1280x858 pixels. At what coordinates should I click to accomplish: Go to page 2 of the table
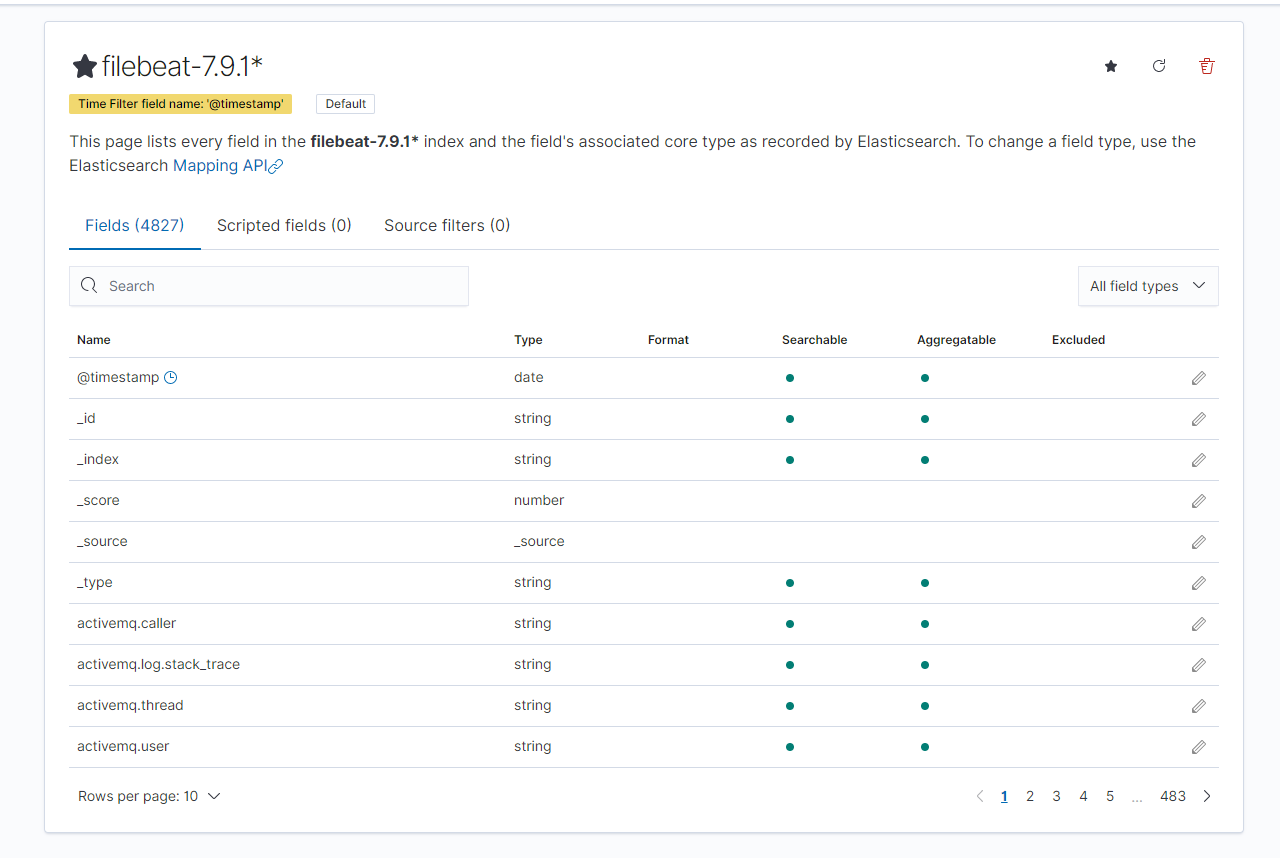(1030, 797)
